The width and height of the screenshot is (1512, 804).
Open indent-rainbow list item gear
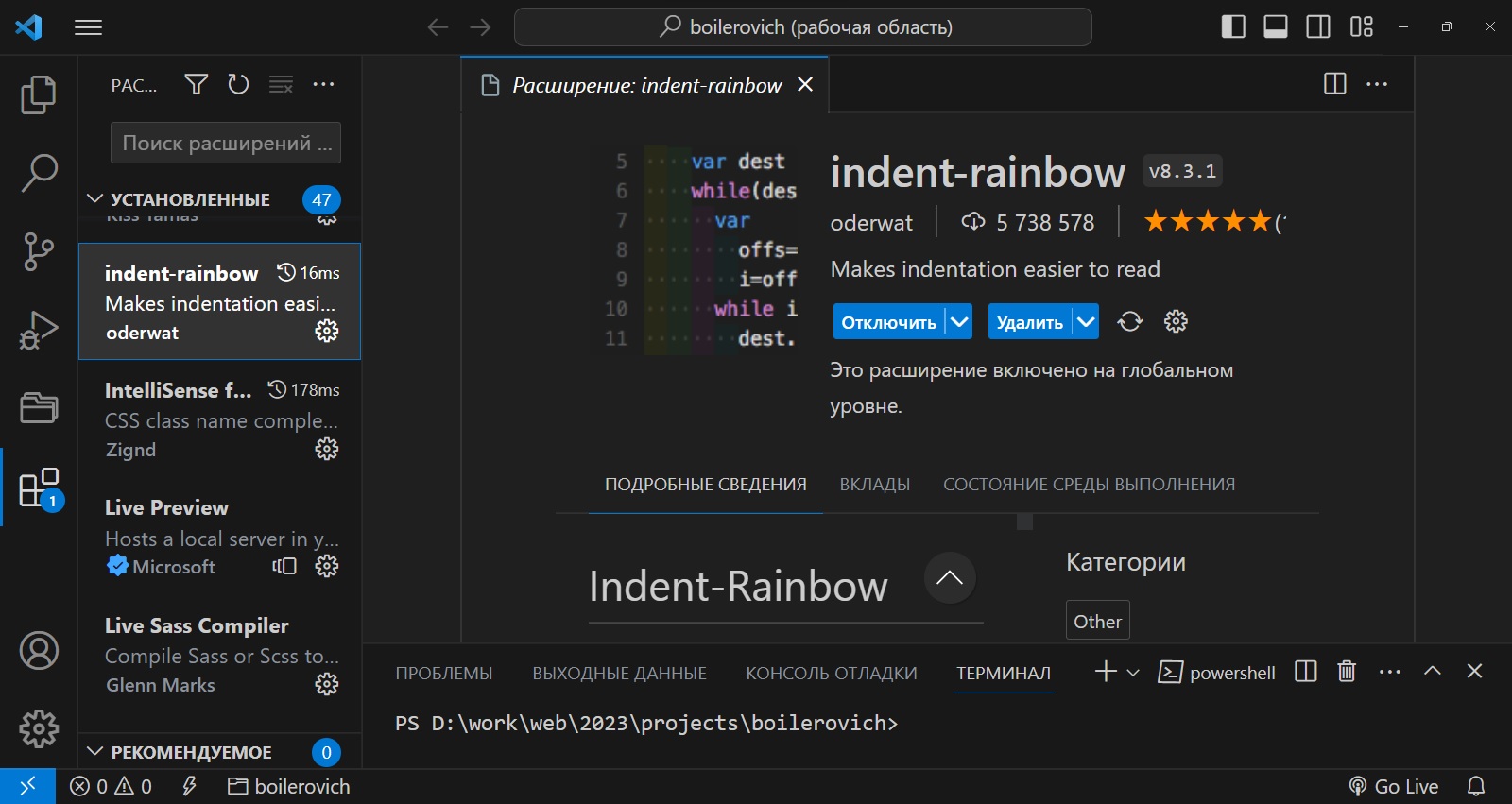click(327, 331)
